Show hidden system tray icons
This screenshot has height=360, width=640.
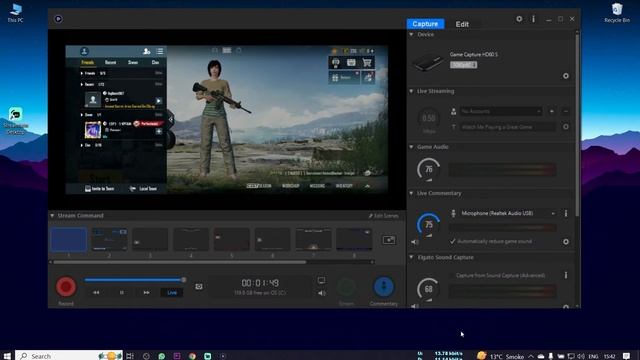pyautogui.click(x=531, y=356)
